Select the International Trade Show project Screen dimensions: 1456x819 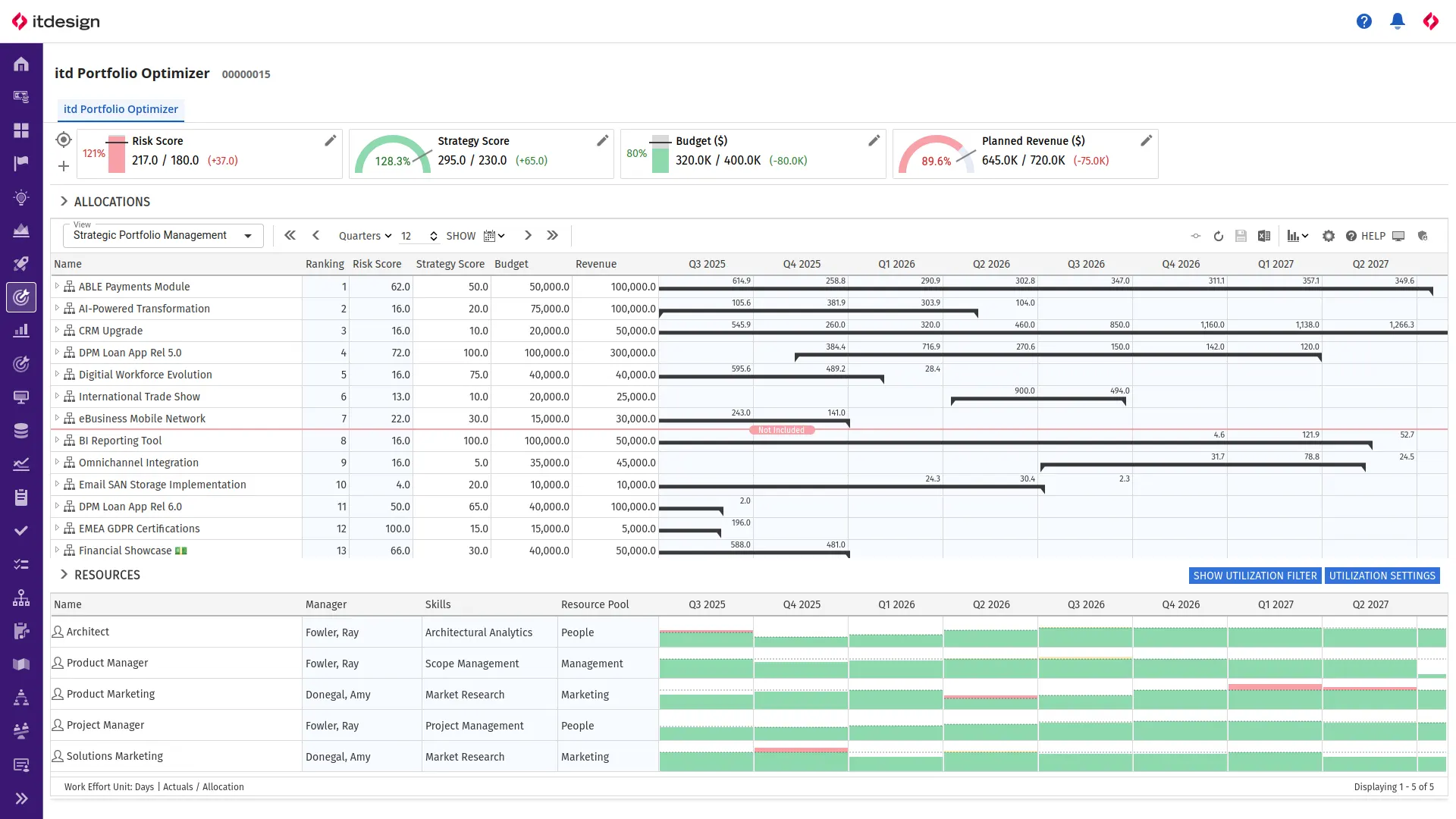(140, 397)
